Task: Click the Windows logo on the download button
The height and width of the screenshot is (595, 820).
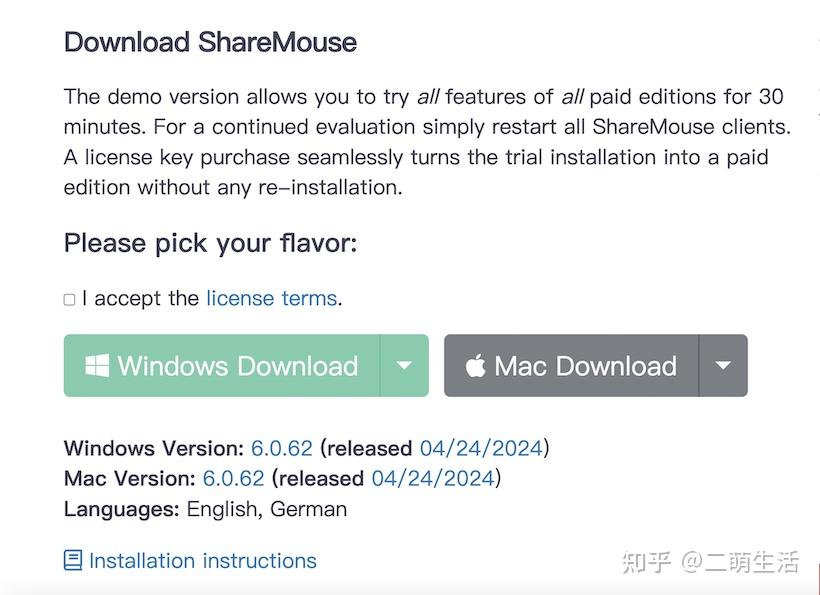Action: (x=97, y=366)
